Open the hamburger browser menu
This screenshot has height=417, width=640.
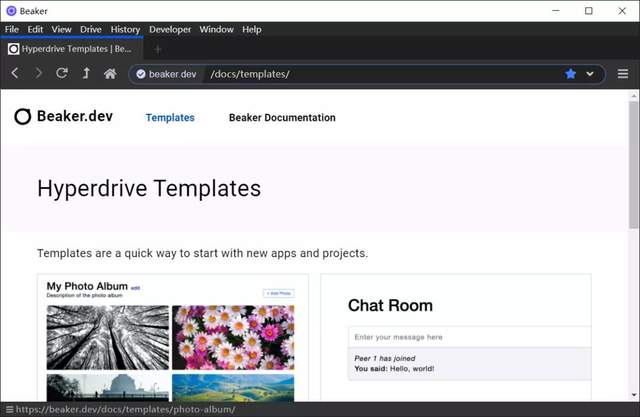tap(622, 74)
